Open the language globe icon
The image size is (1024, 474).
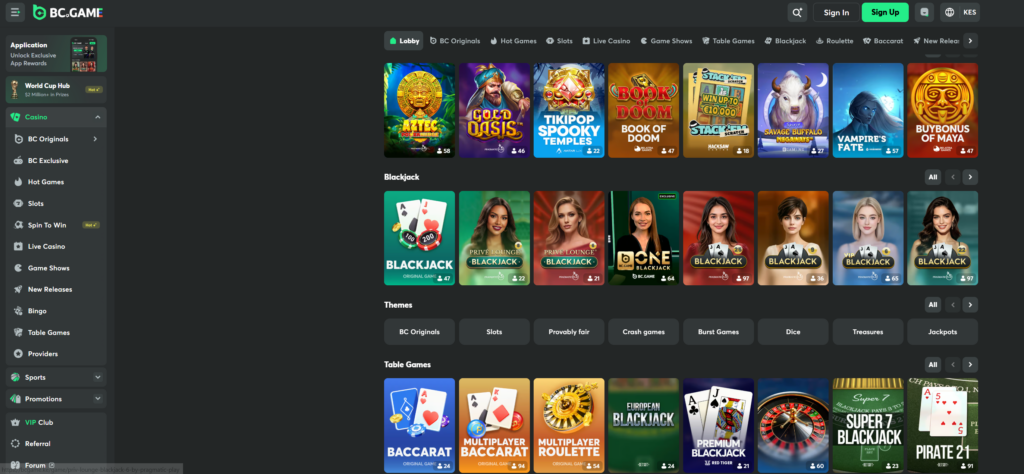[x=950, y=12]
